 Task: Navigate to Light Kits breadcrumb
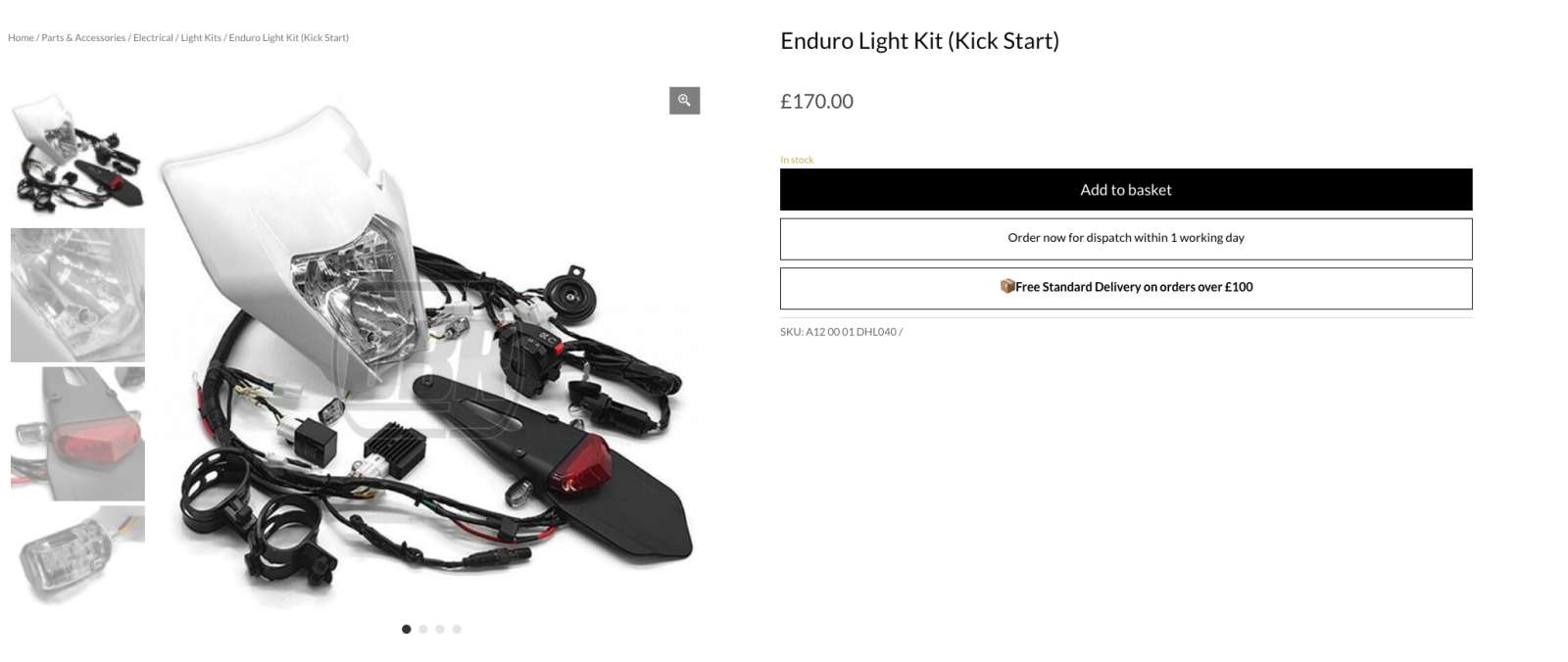(201, 38)
